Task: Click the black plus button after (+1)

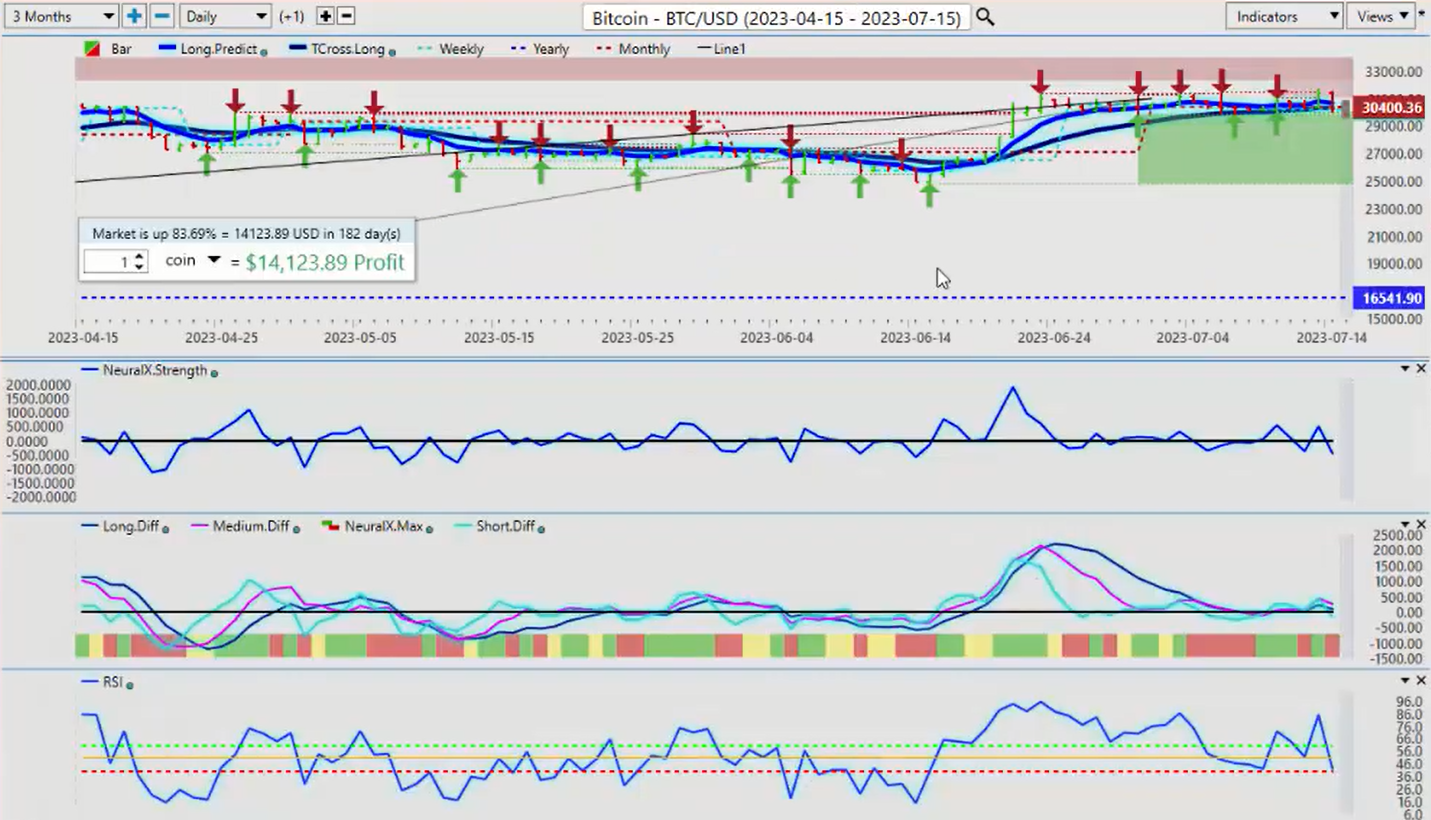Action: (325, 16)
